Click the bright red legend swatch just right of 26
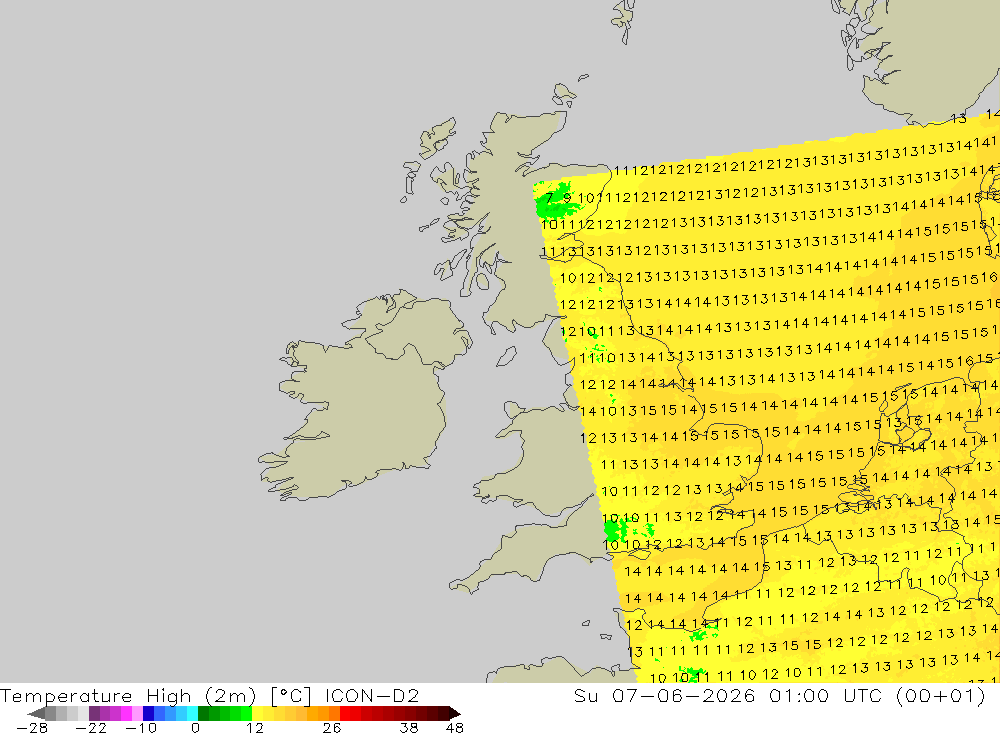Image resolution: width=1000 pixels, height=733 pixels. (x=345, y=713)
